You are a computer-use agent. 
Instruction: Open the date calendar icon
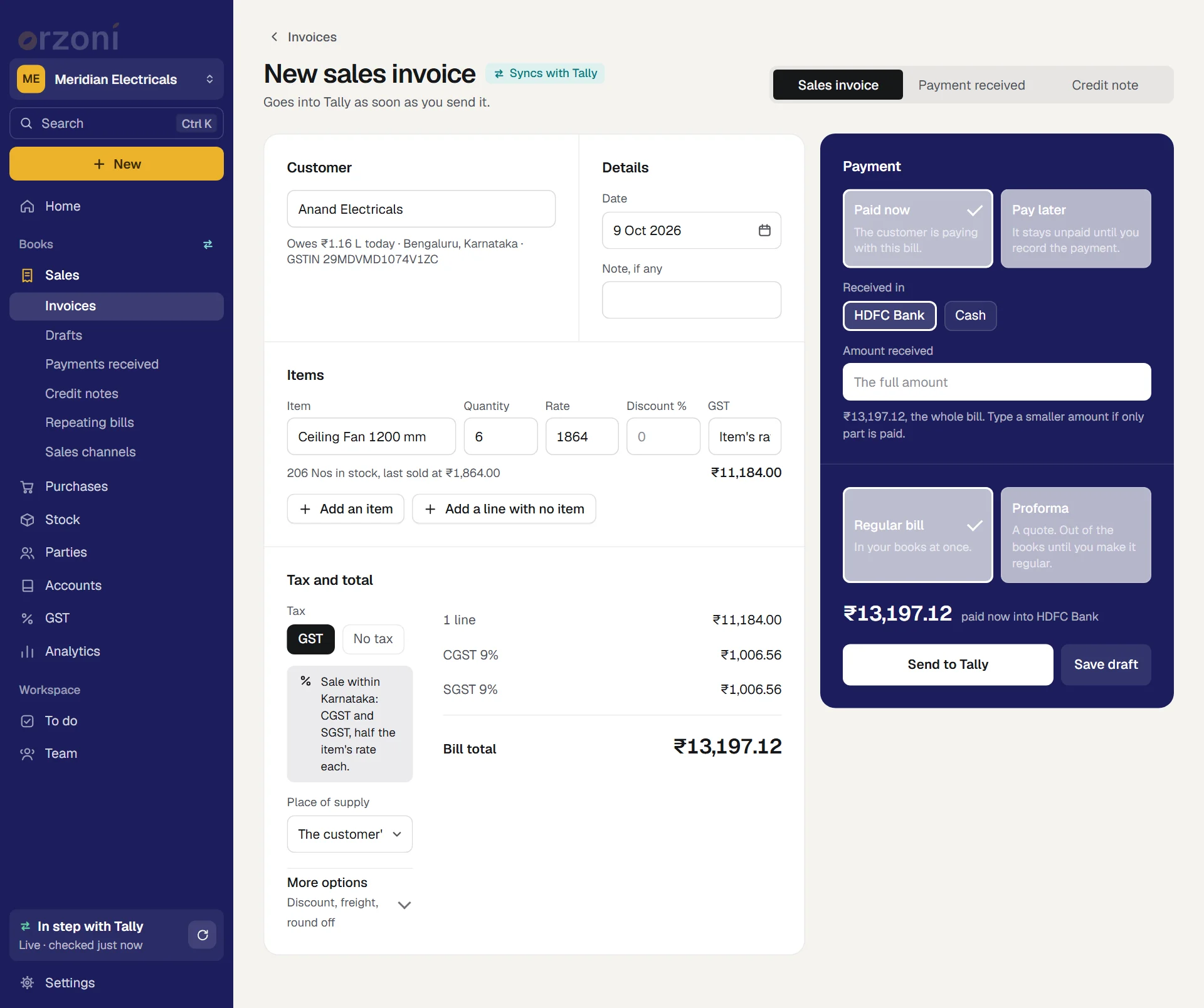point(764,230)
